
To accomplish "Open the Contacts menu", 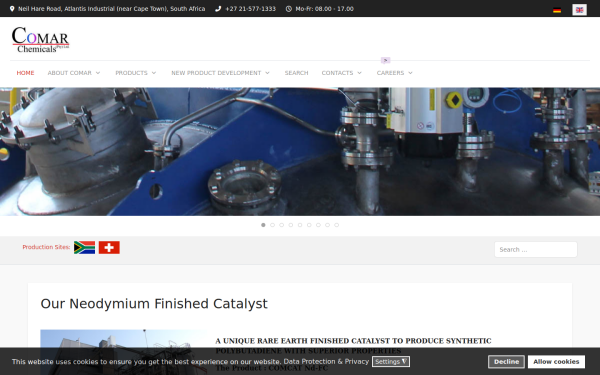I will pyautogui.click(x=337, y=73).
